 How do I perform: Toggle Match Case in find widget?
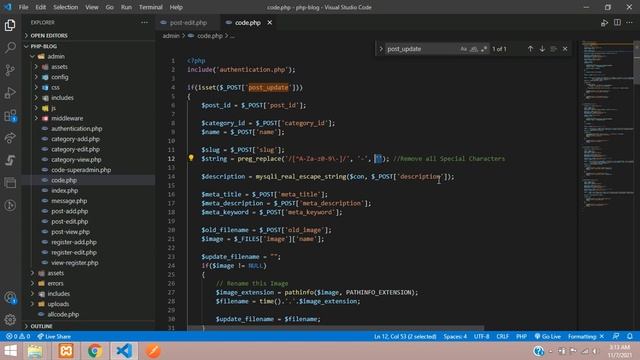(463, 49)
